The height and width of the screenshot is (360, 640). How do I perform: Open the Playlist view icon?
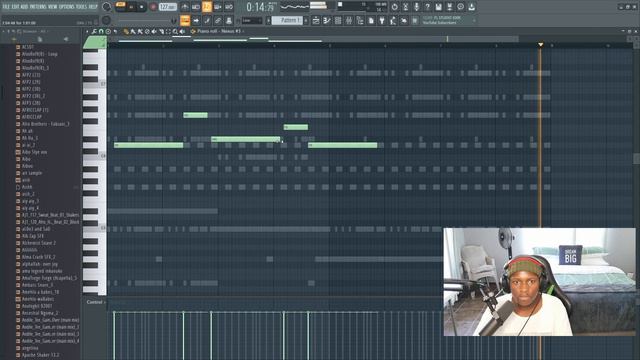pyautogui.click(x=316, y=20)
